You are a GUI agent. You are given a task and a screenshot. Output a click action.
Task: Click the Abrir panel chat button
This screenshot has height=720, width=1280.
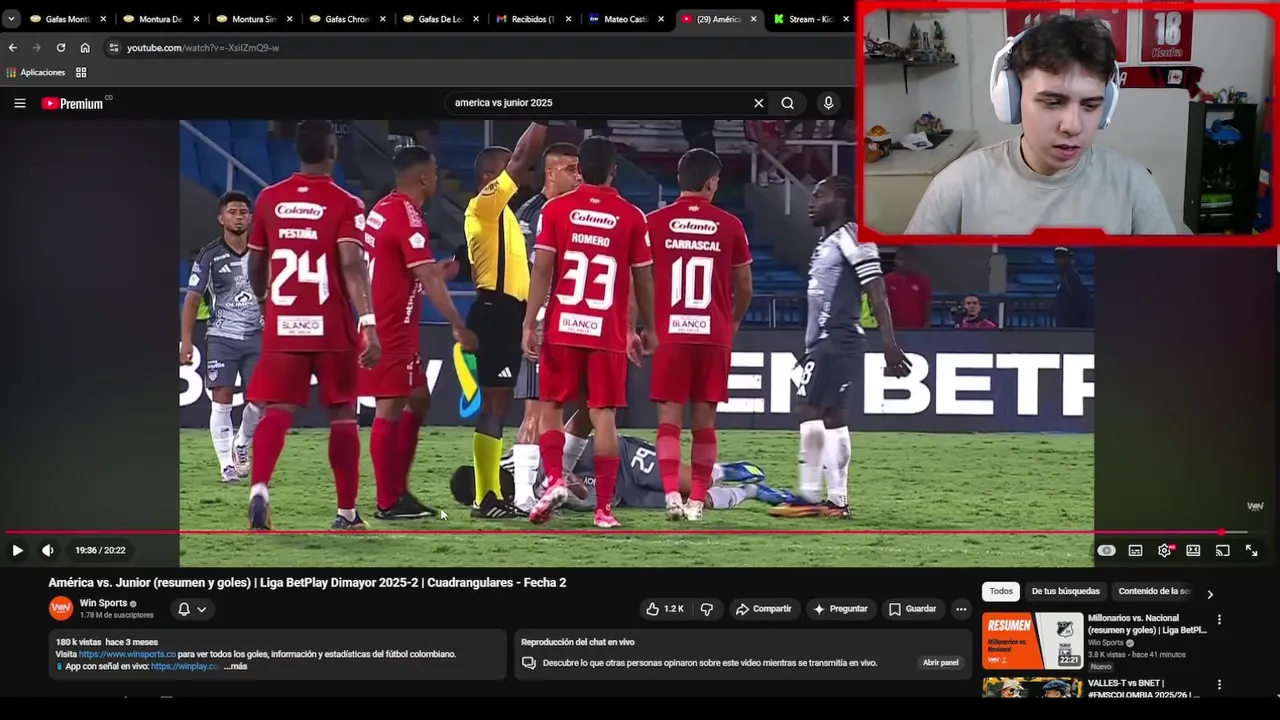coord(940,663)
